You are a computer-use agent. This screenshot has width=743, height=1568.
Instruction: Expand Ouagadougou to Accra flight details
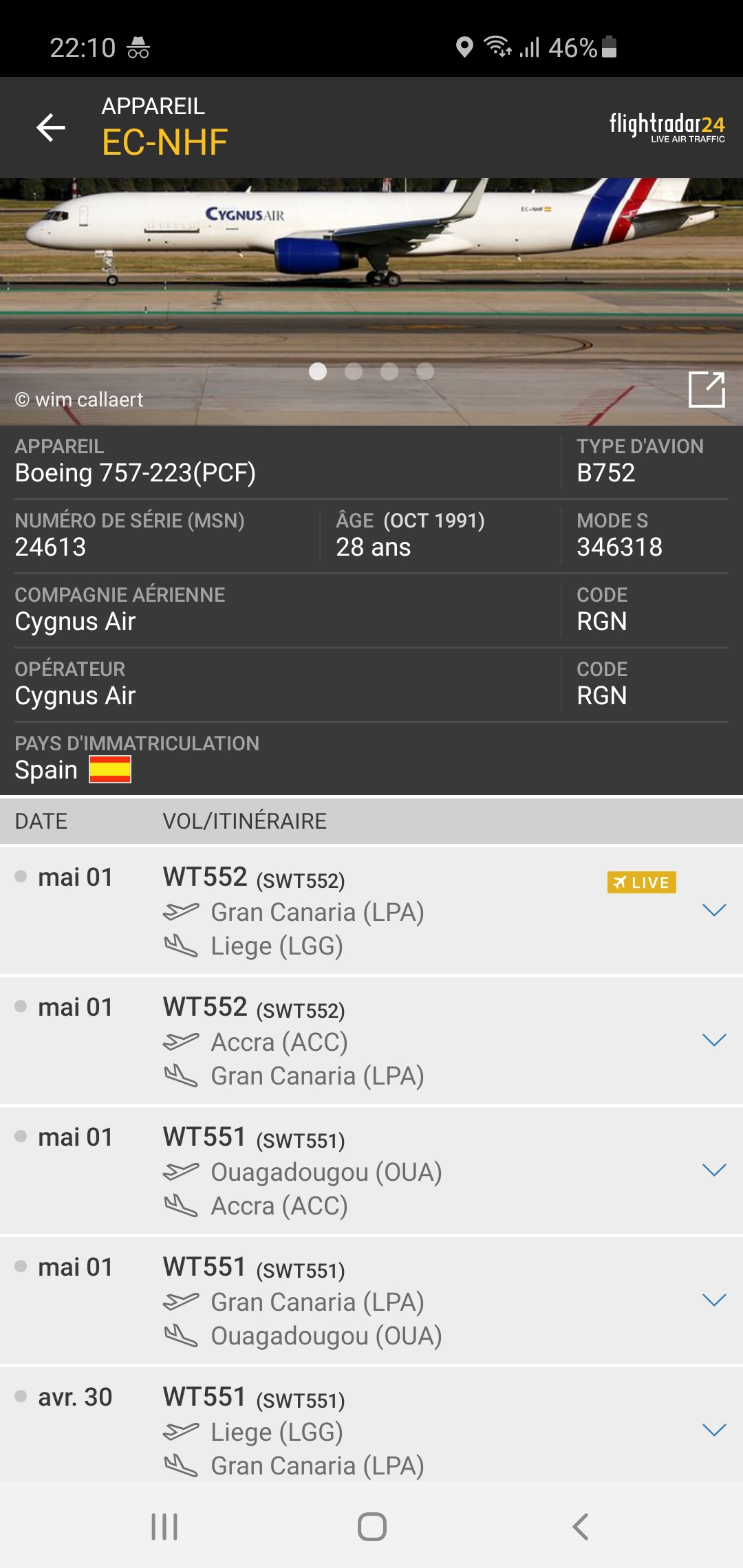(x=714, y=1170)
